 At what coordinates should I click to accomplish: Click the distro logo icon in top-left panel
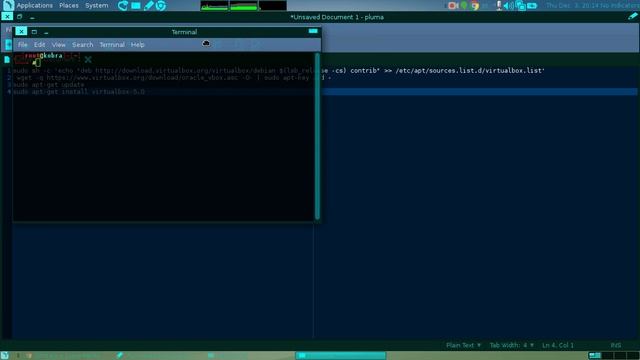(8, 5)
